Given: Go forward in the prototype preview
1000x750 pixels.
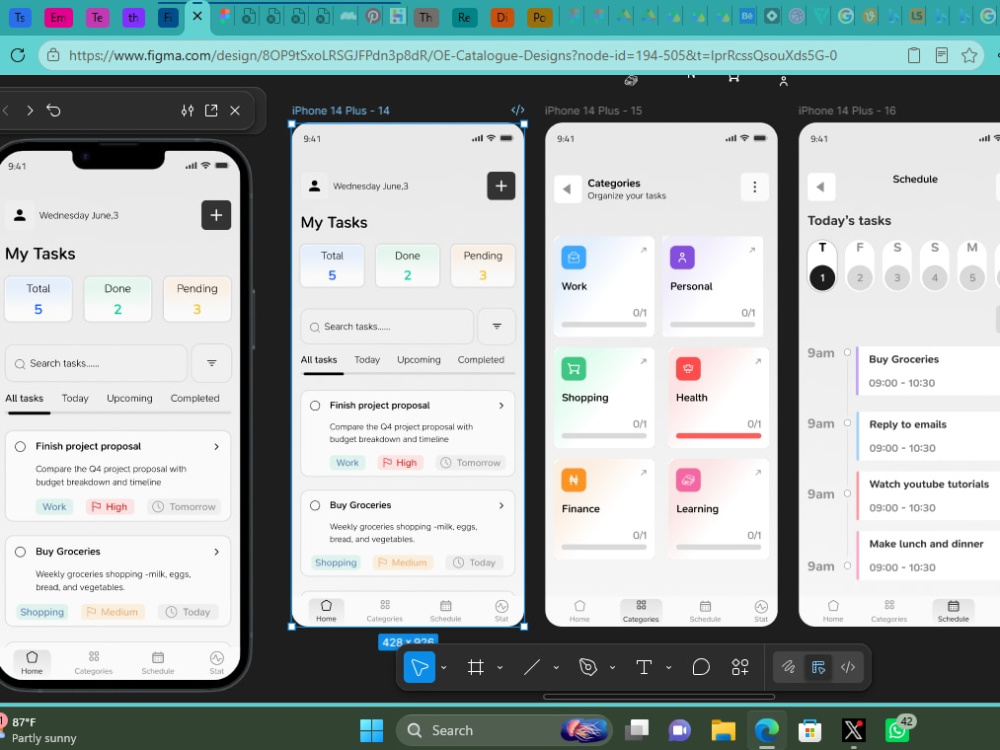Looking at the screenshot, I should click(x=29, y=111).
